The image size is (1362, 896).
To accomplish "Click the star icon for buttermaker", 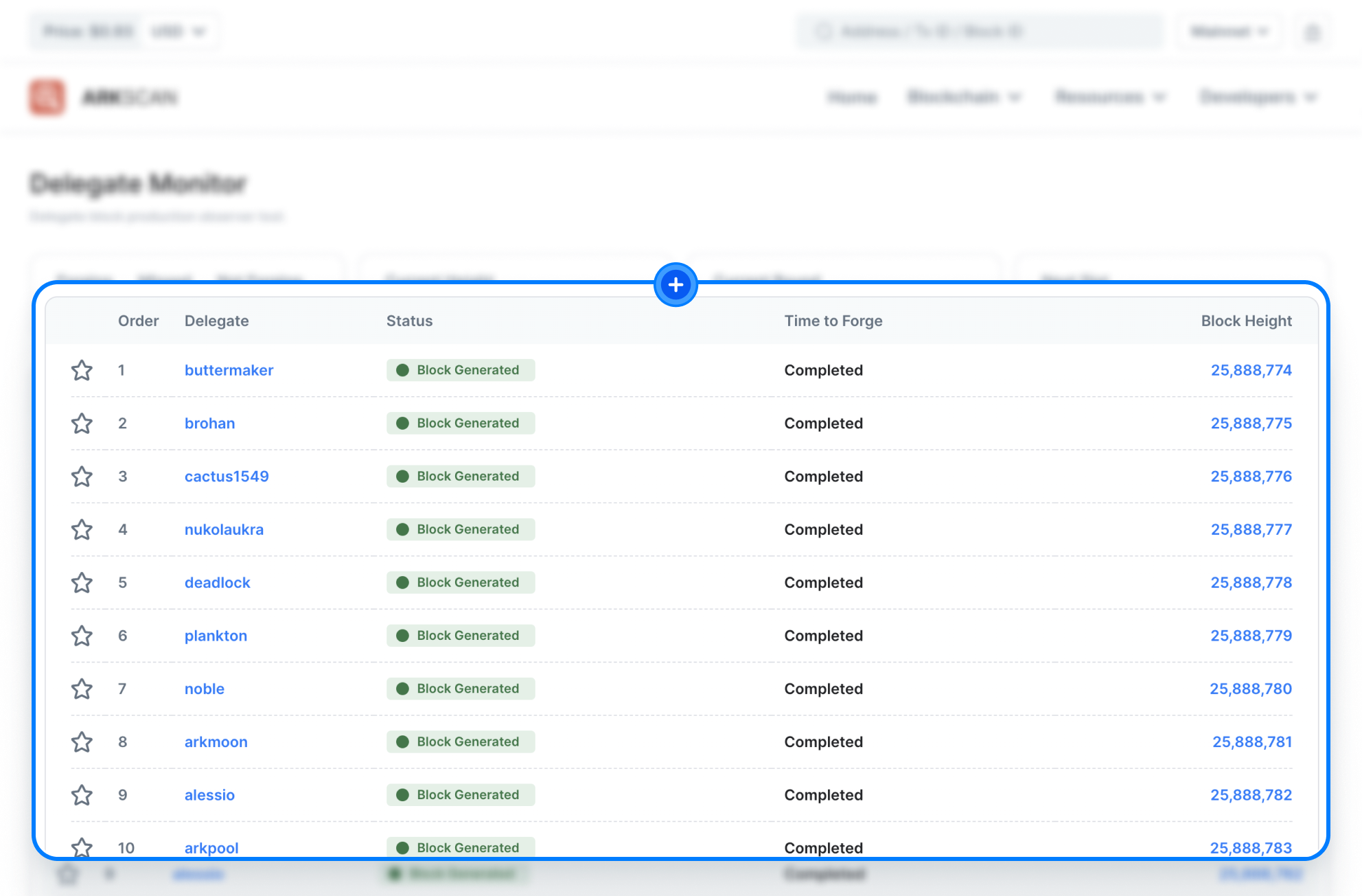I will point(82,370).
